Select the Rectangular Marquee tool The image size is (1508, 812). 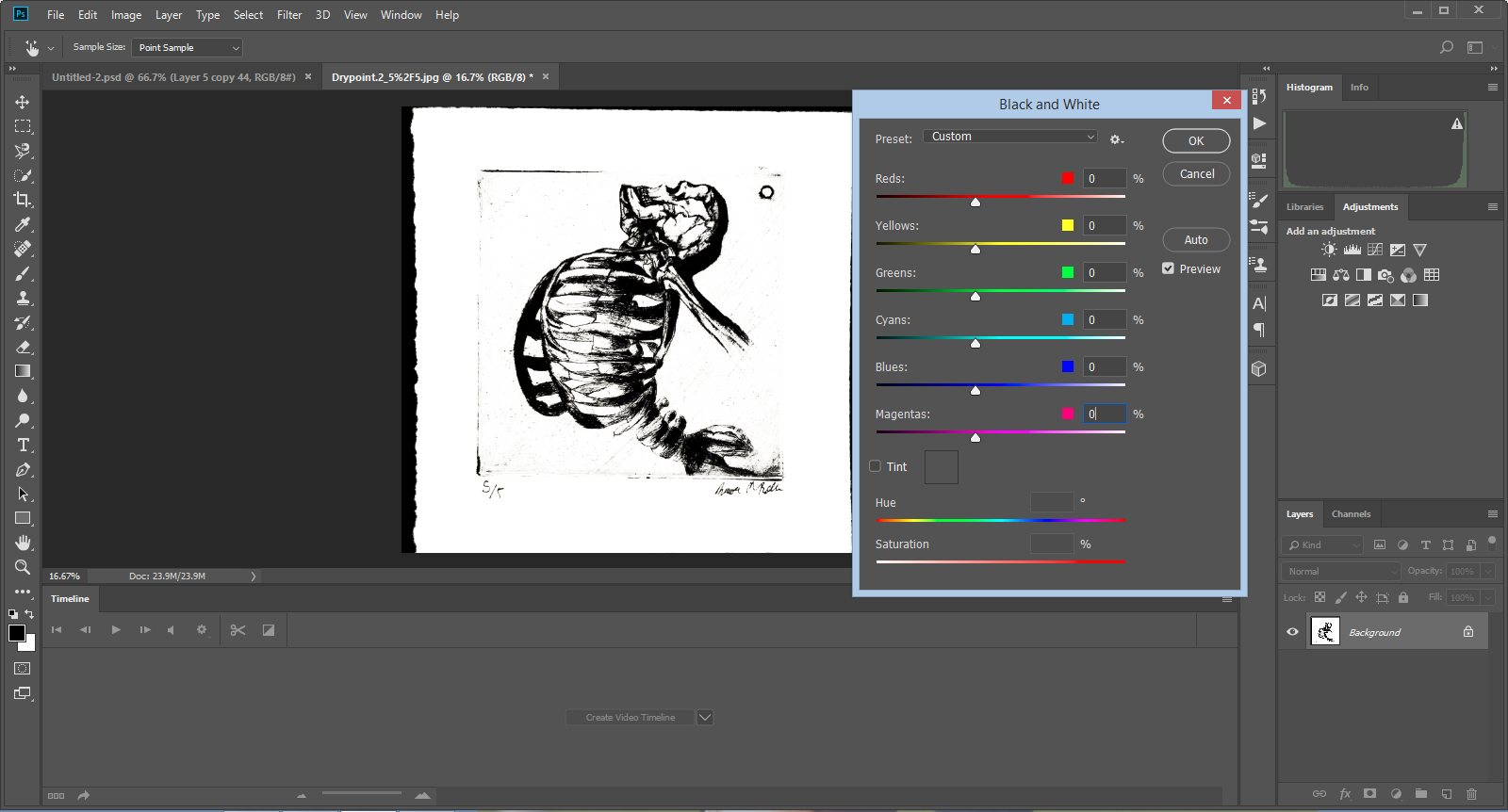coord(23,126)
